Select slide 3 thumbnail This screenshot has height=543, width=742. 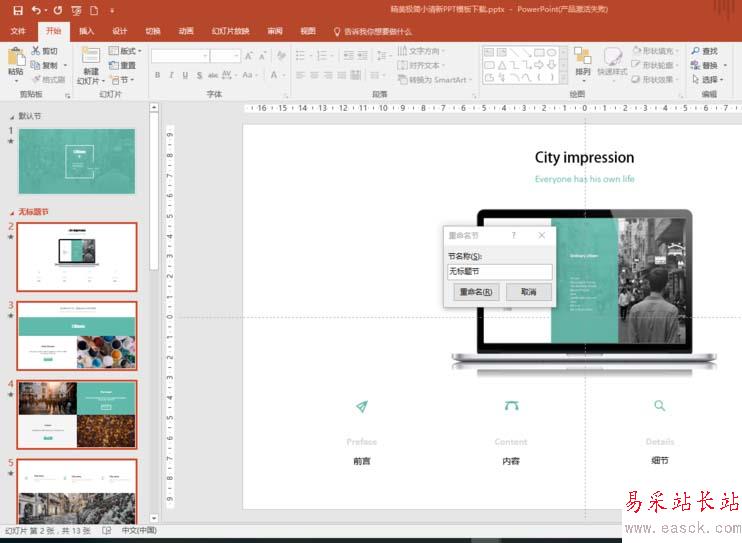pyautogui.click(x=77, y=336)
